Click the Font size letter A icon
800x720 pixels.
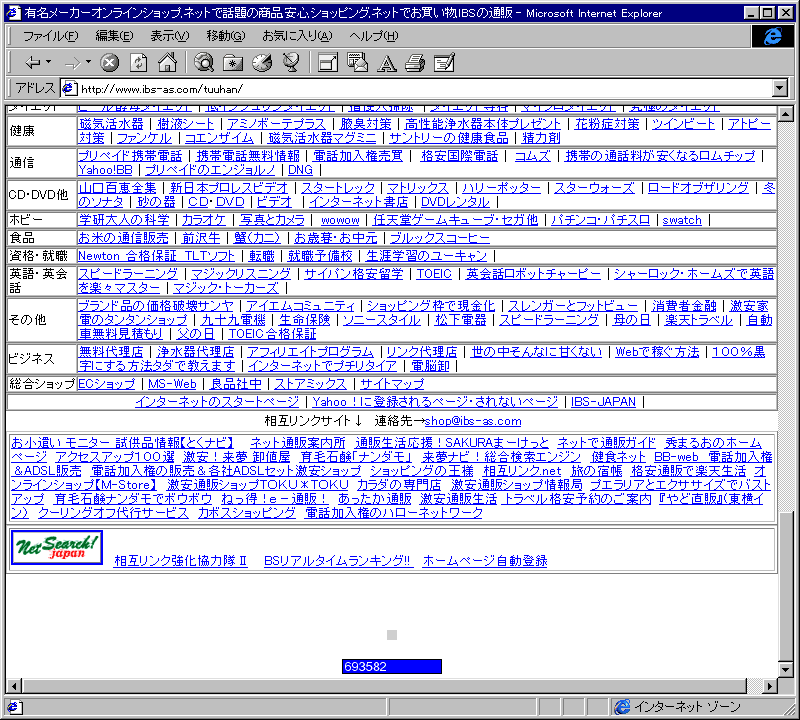(386, 63)
